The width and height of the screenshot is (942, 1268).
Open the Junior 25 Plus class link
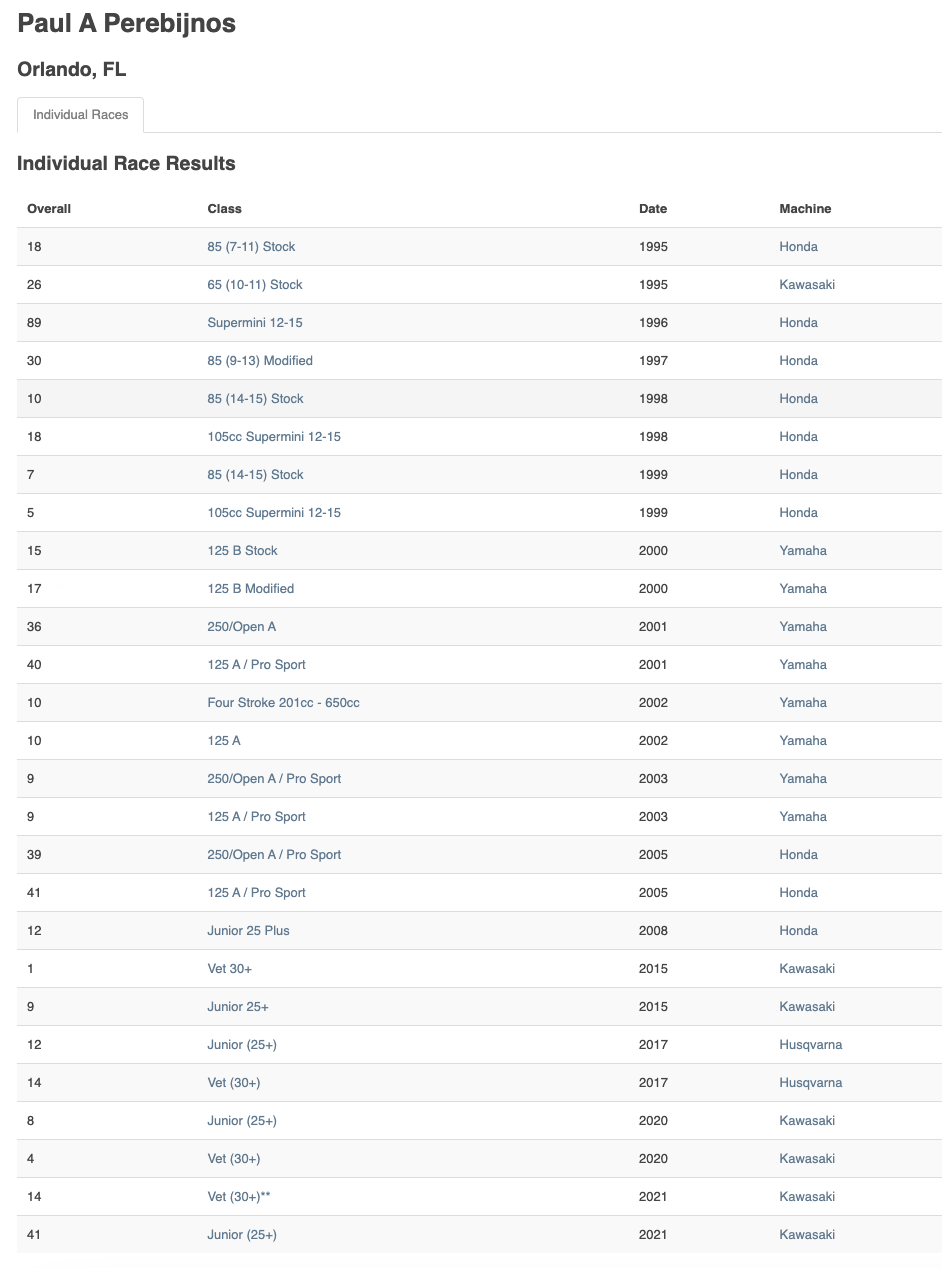pyautogui.click(x=248, y=930)
